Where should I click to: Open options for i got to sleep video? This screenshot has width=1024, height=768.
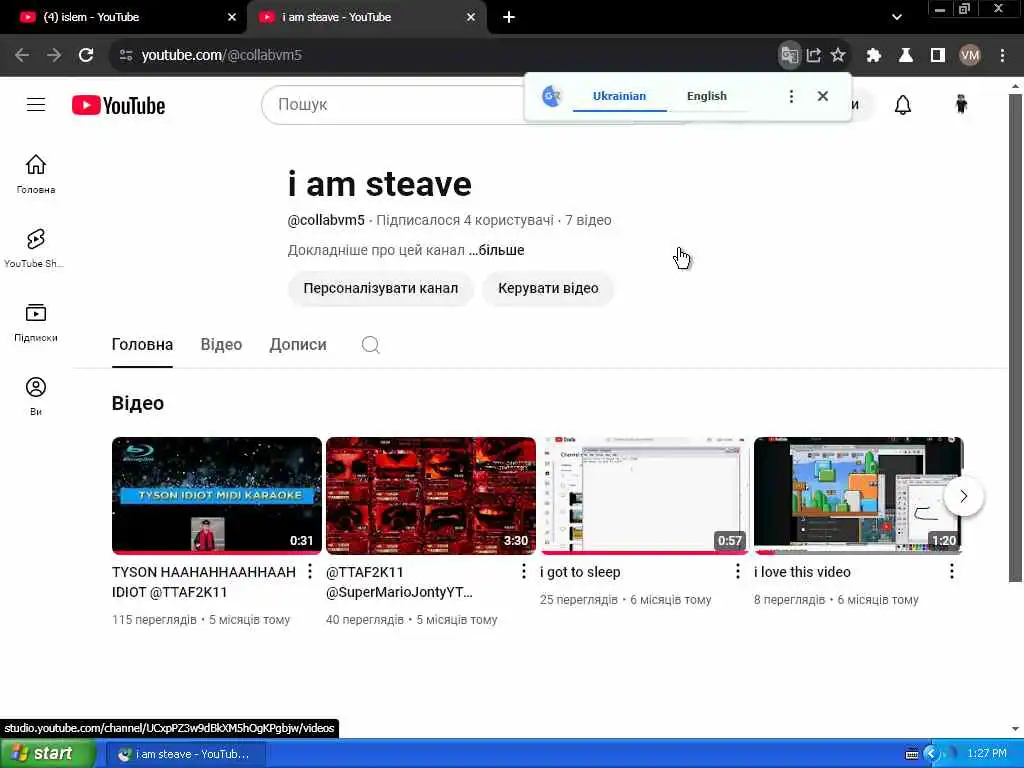[738, 571]
